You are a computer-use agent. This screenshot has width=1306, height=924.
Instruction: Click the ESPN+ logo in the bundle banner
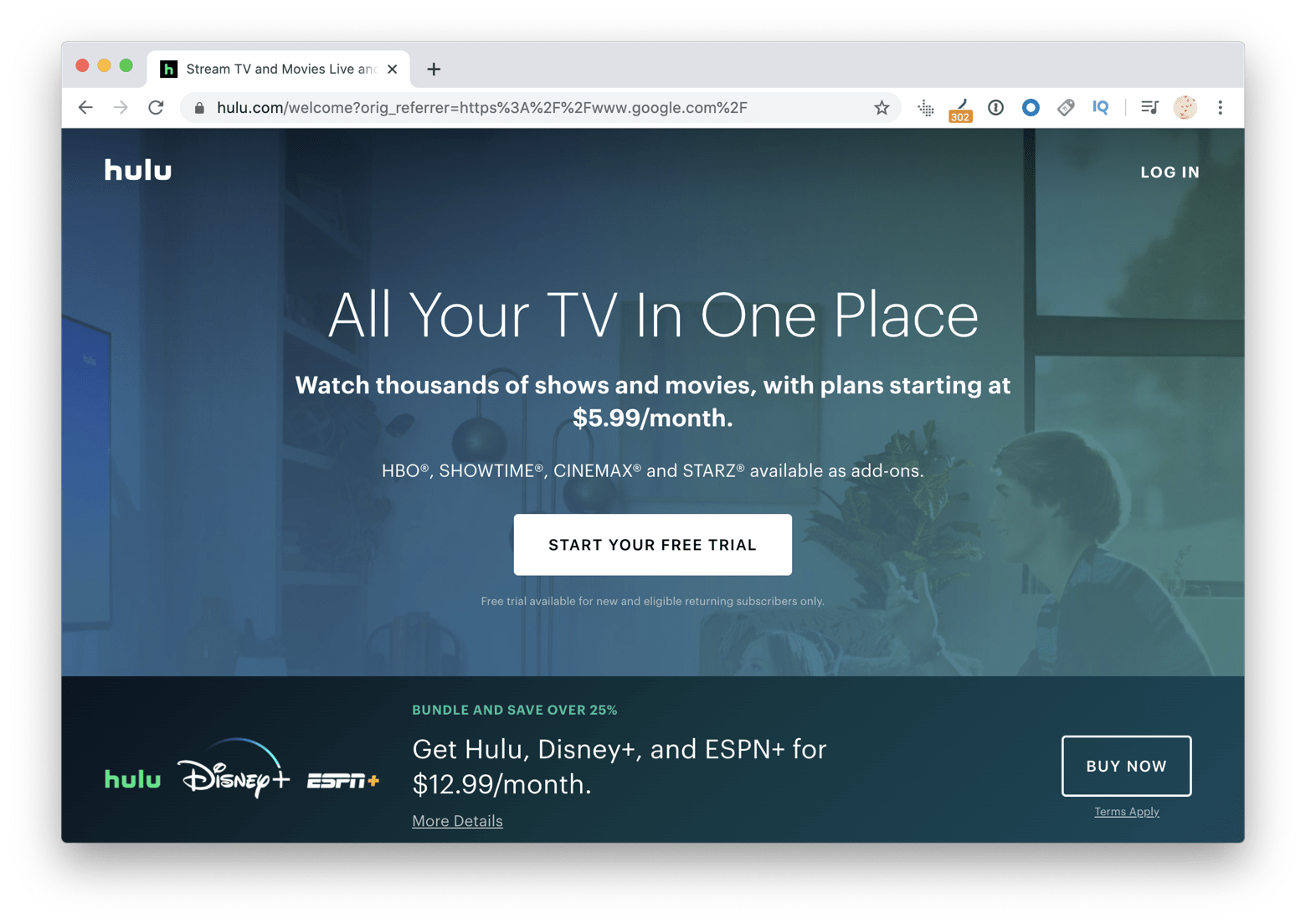coord(343,781)
